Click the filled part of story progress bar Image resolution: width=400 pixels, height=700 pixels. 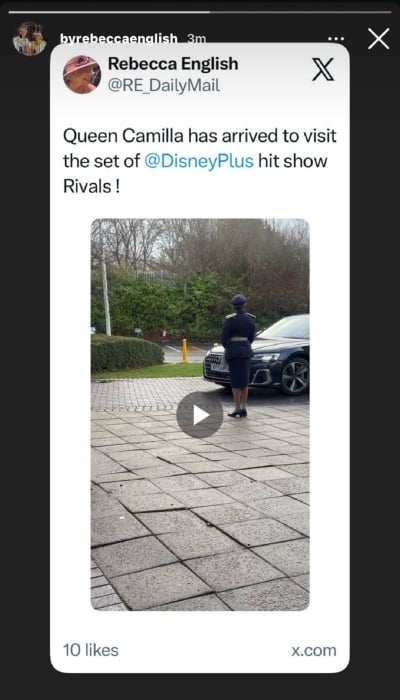pyautogui.click(x=109, y=12)
